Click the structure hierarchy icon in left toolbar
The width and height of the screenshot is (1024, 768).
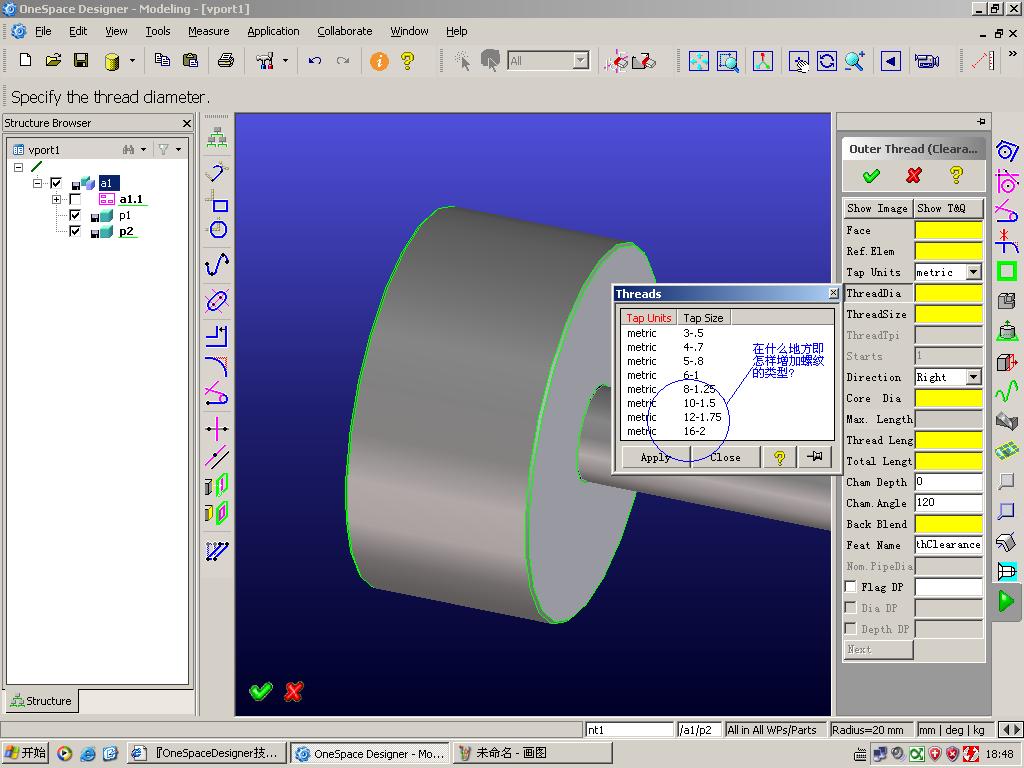click(x=217, y=138)
